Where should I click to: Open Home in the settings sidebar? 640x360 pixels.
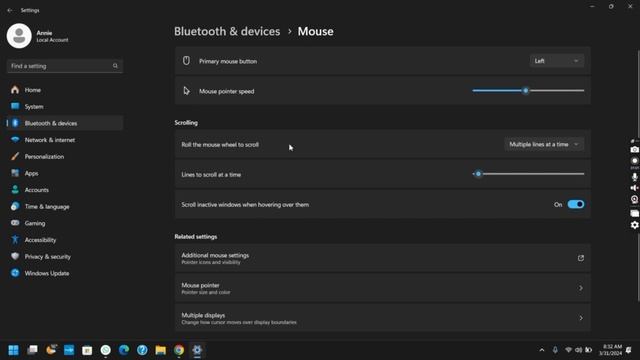click(64, 90)
